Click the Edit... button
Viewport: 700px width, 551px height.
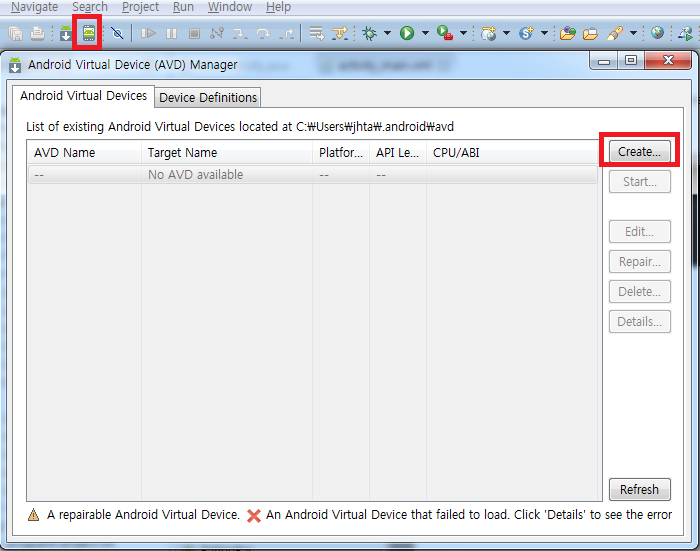(640, 231)
